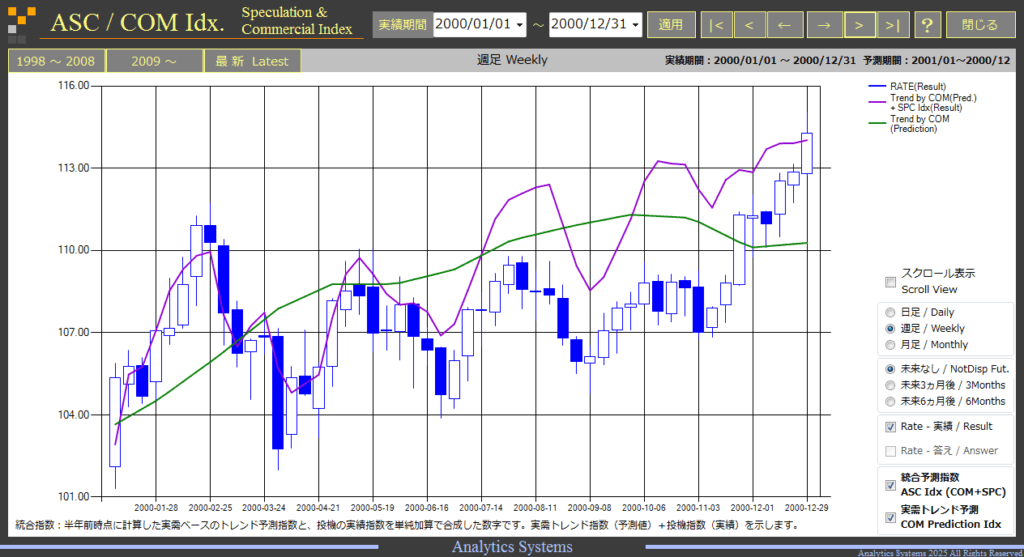Click the 閉じる close button
Image resolution: width=1024 pixels, height=557 pixels.
[980, 25]
